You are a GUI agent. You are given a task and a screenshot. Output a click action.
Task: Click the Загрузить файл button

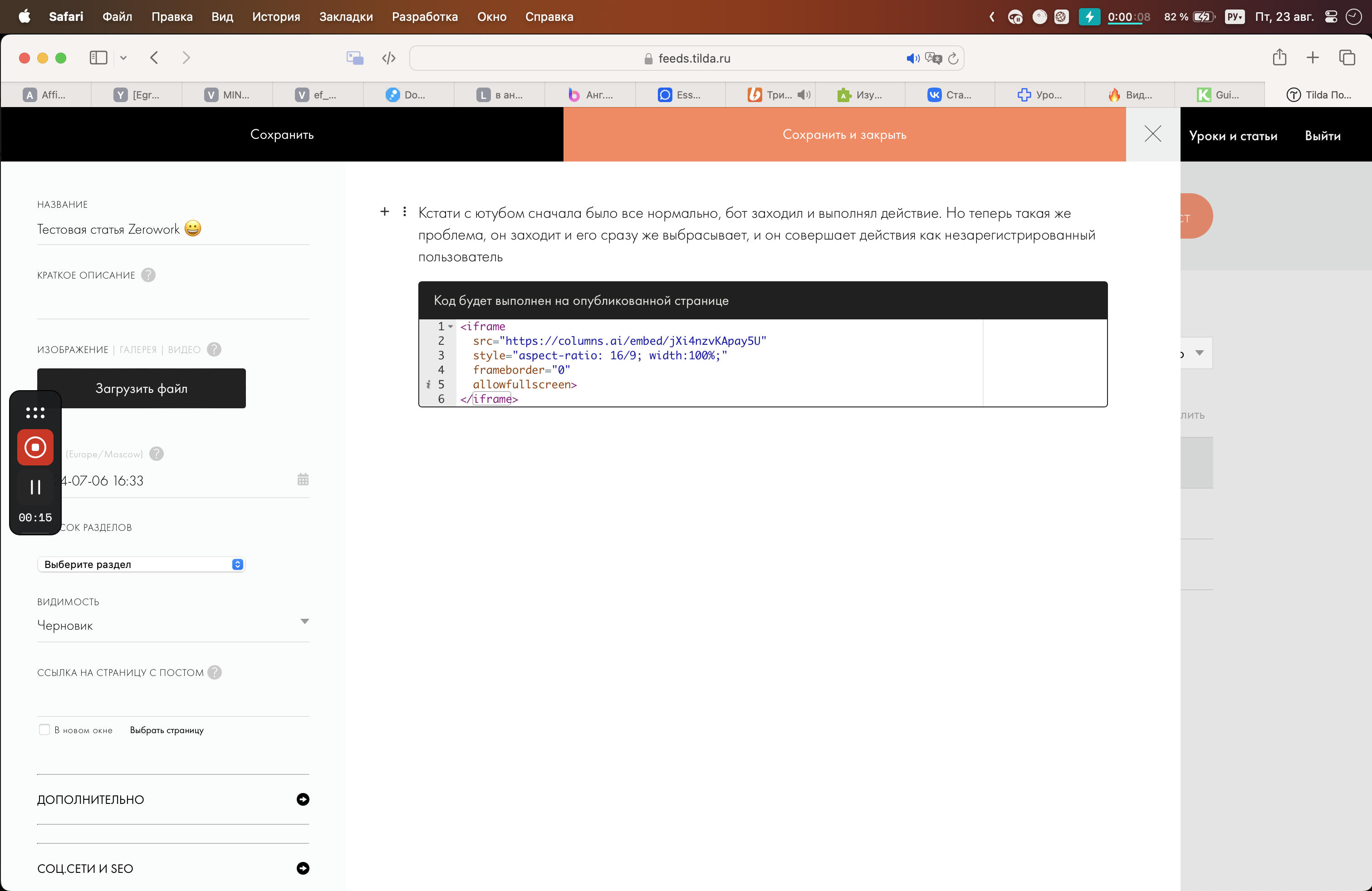tap(141, 388)
